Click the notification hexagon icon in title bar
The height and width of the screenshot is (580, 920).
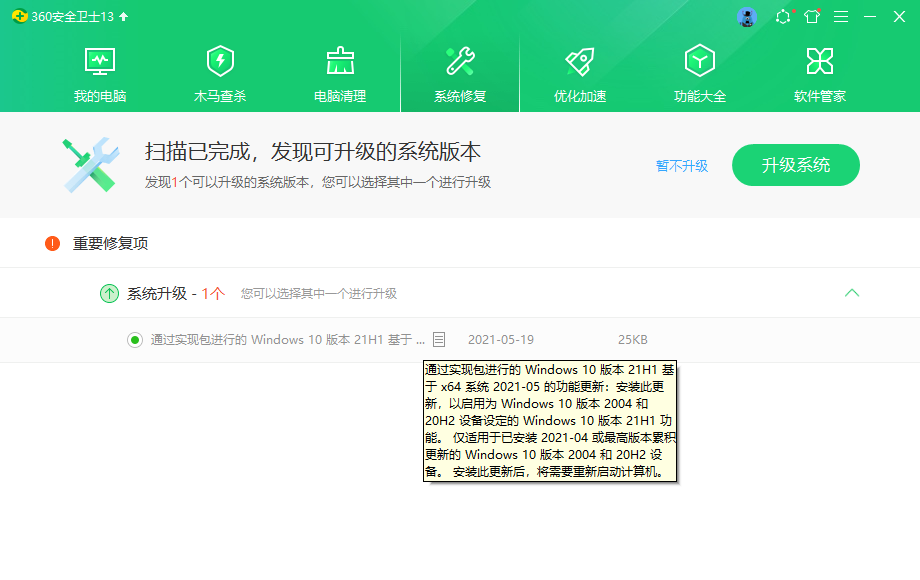coord(783,16)
